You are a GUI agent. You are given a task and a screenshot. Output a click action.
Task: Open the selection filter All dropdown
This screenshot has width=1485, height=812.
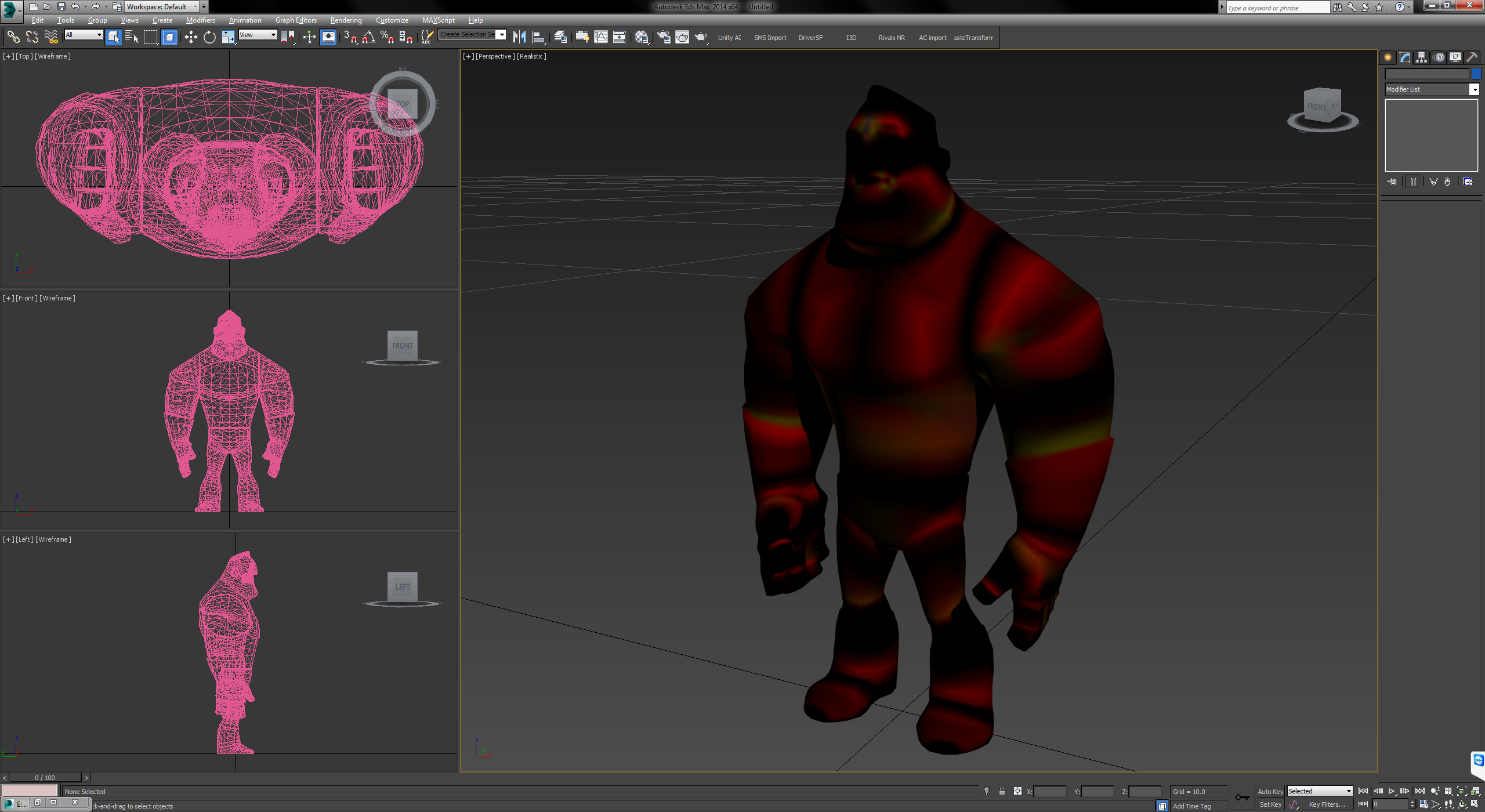click(99, 35)
